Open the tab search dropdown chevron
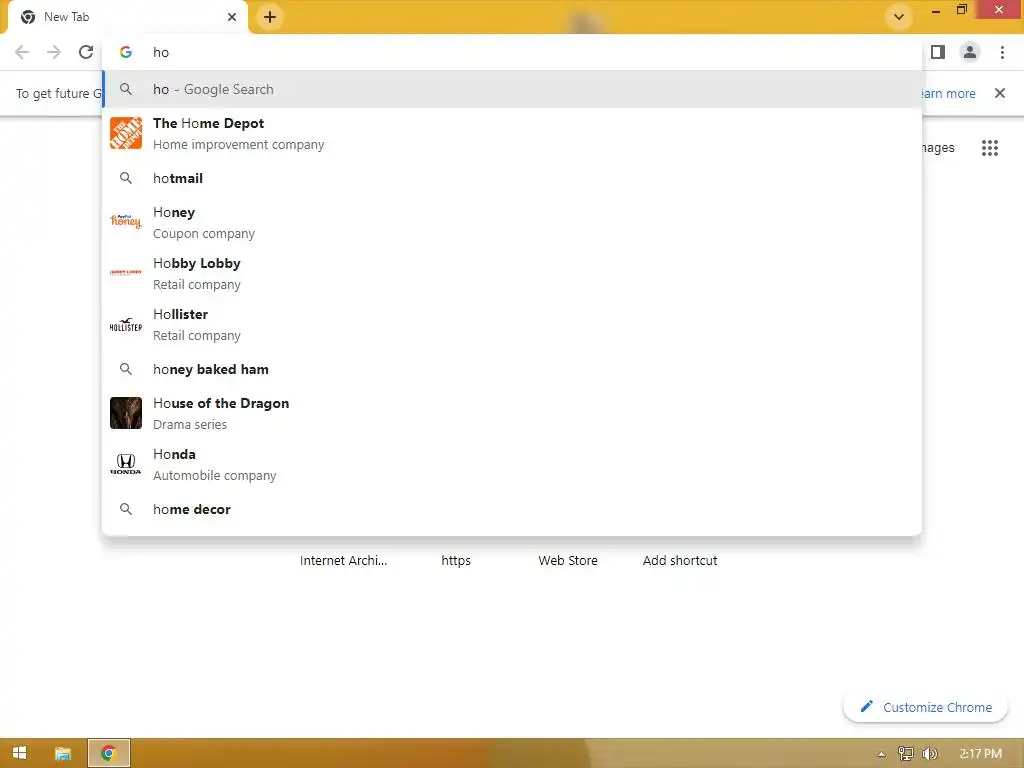This screenshot has height=768, width=1024. tap(899, 17)
